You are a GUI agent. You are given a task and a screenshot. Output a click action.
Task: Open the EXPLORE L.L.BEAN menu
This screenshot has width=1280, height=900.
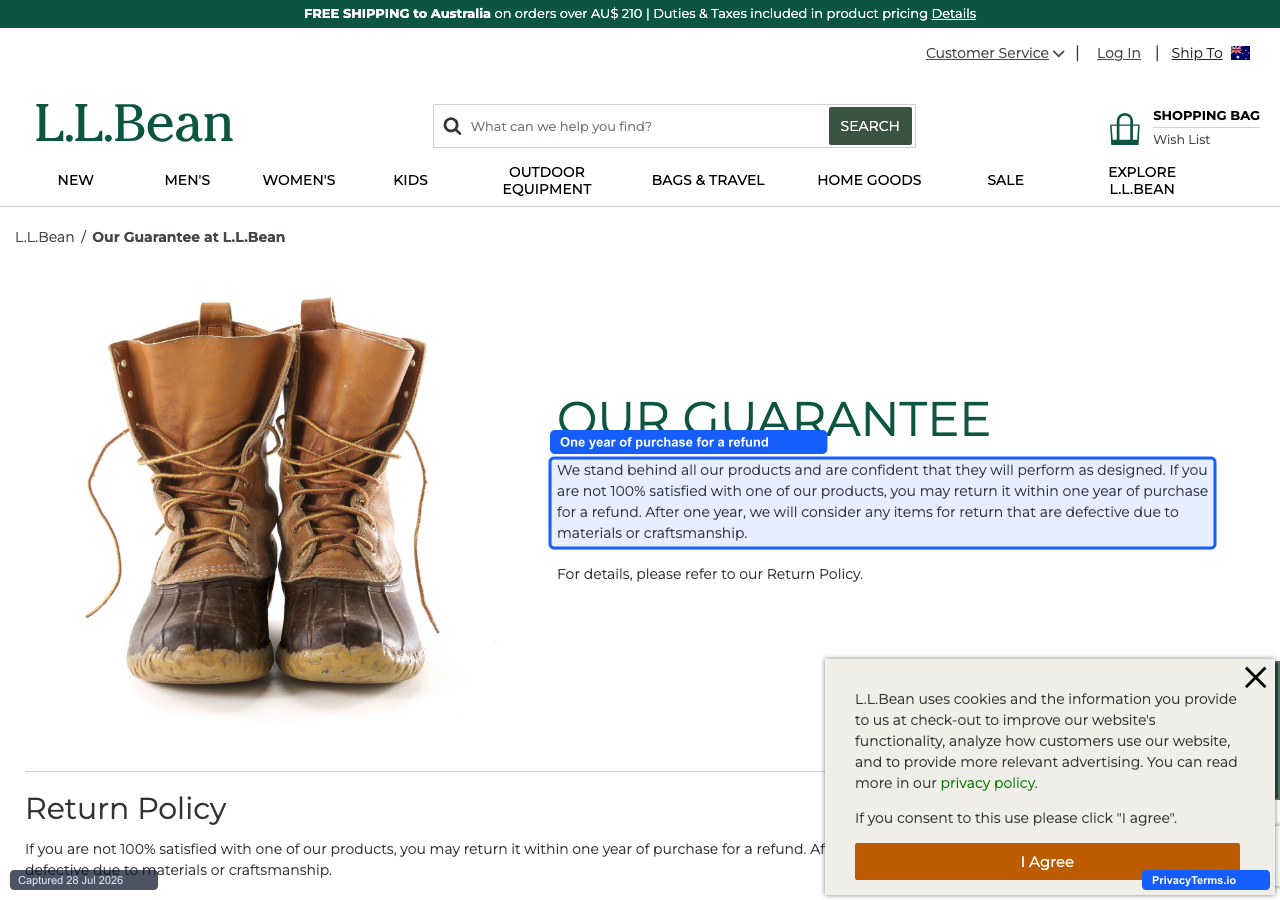1142,180
